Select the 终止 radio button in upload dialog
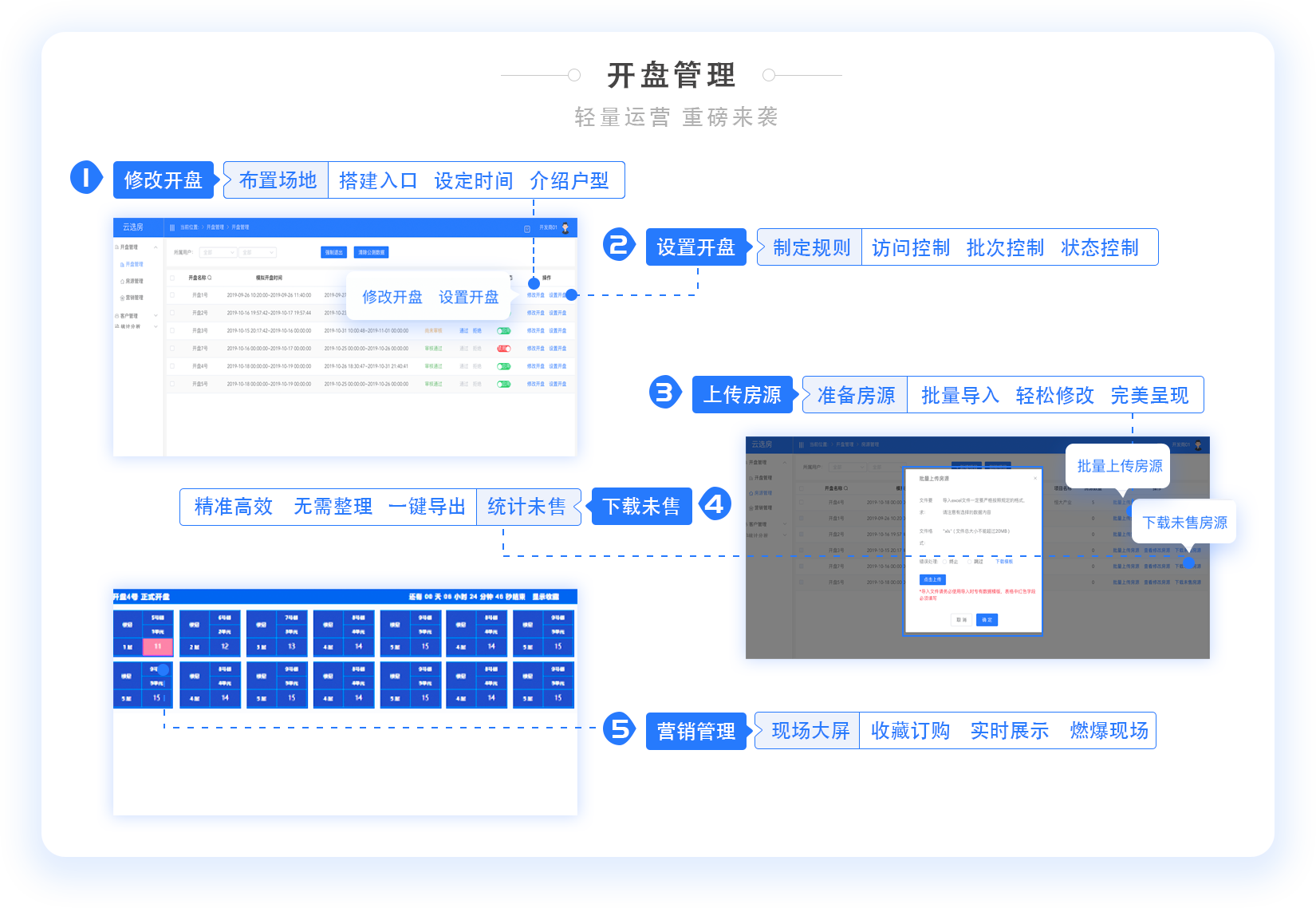Screen dimensions: 1316x908 [x=945, y=562]
